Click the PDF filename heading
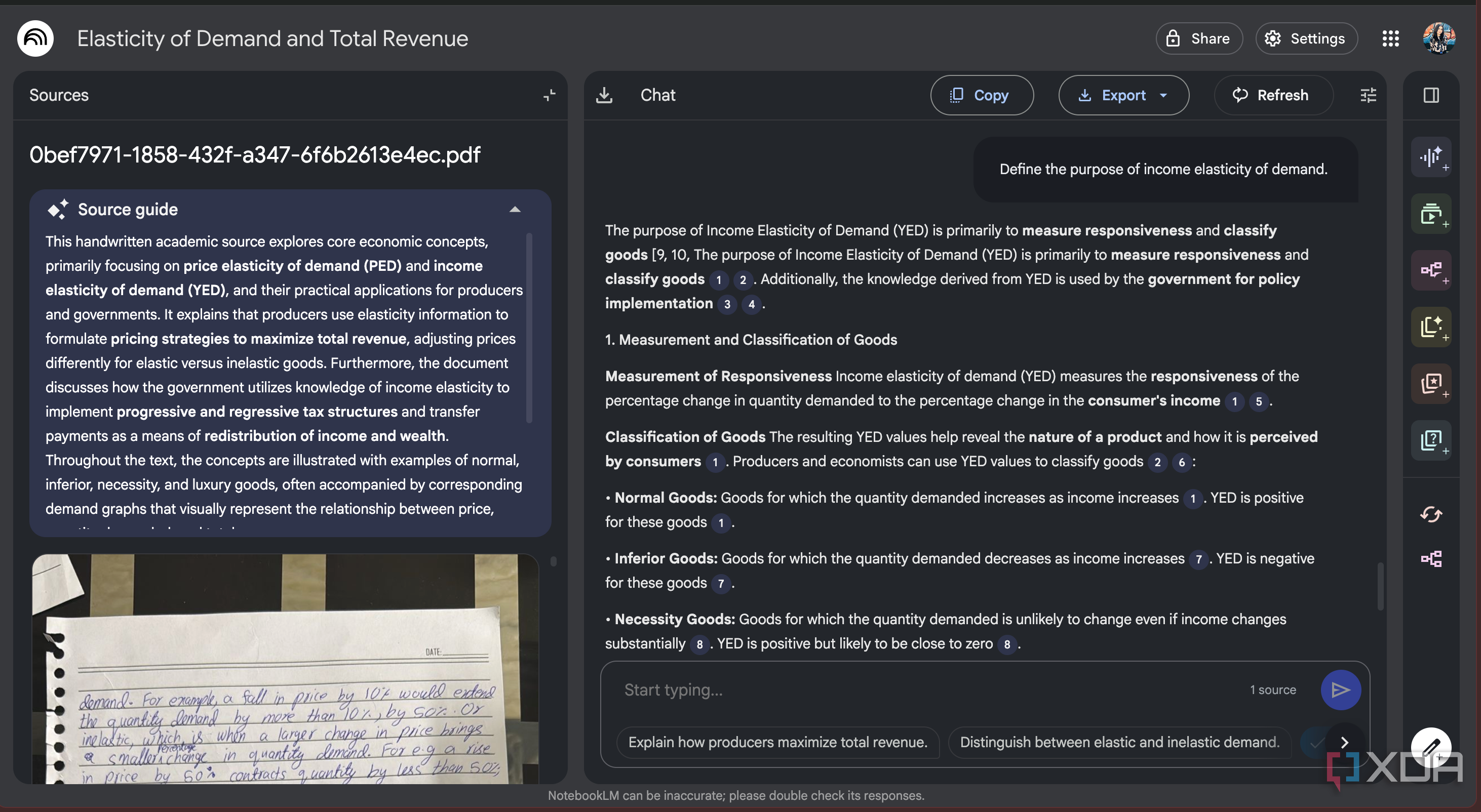The width and height of the screenshot is (1481, 812). (255, 154)
